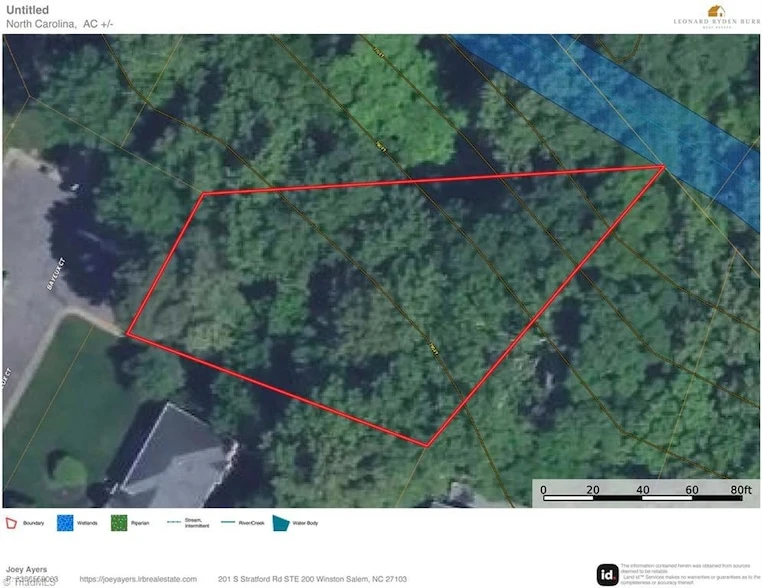The image size is (762, 588).
Task: Click the Stream, Intermittent legend line
Action: click(173, 521)
